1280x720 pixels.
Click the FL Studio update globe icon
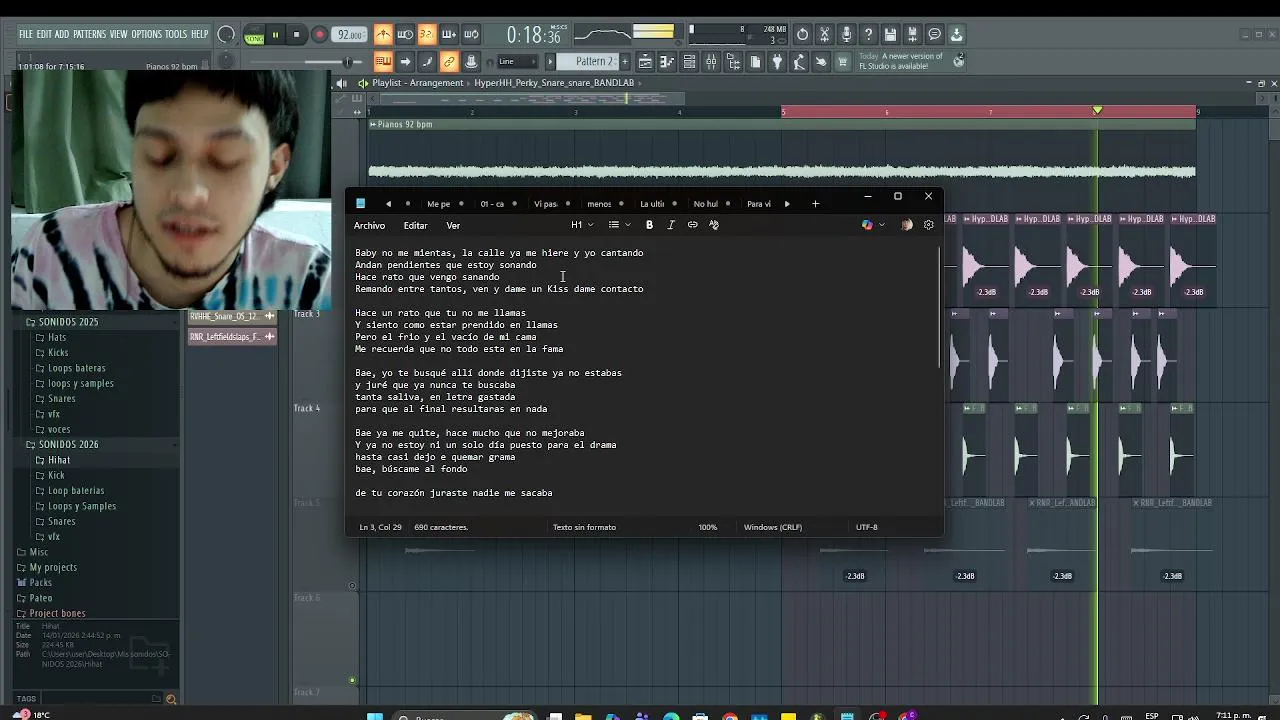click(x=958, y=61)
